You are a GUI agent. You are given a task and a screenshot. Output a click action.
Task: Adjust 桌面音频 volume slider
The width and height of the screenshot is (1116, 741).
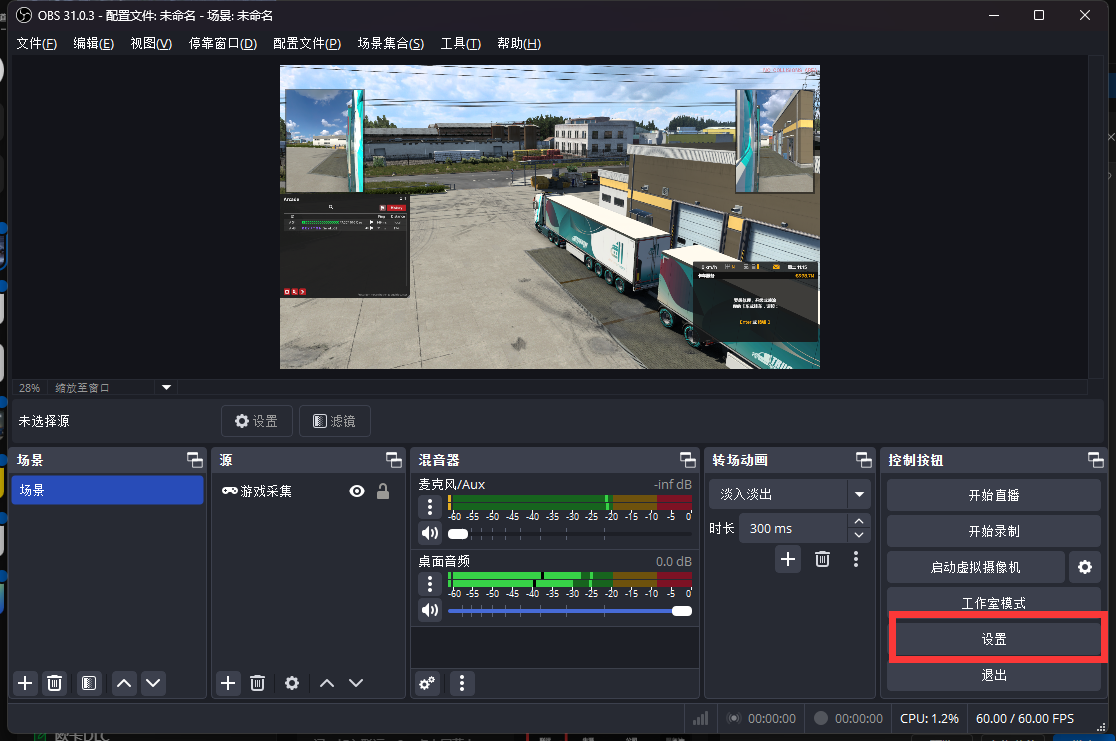coord(569,611)
